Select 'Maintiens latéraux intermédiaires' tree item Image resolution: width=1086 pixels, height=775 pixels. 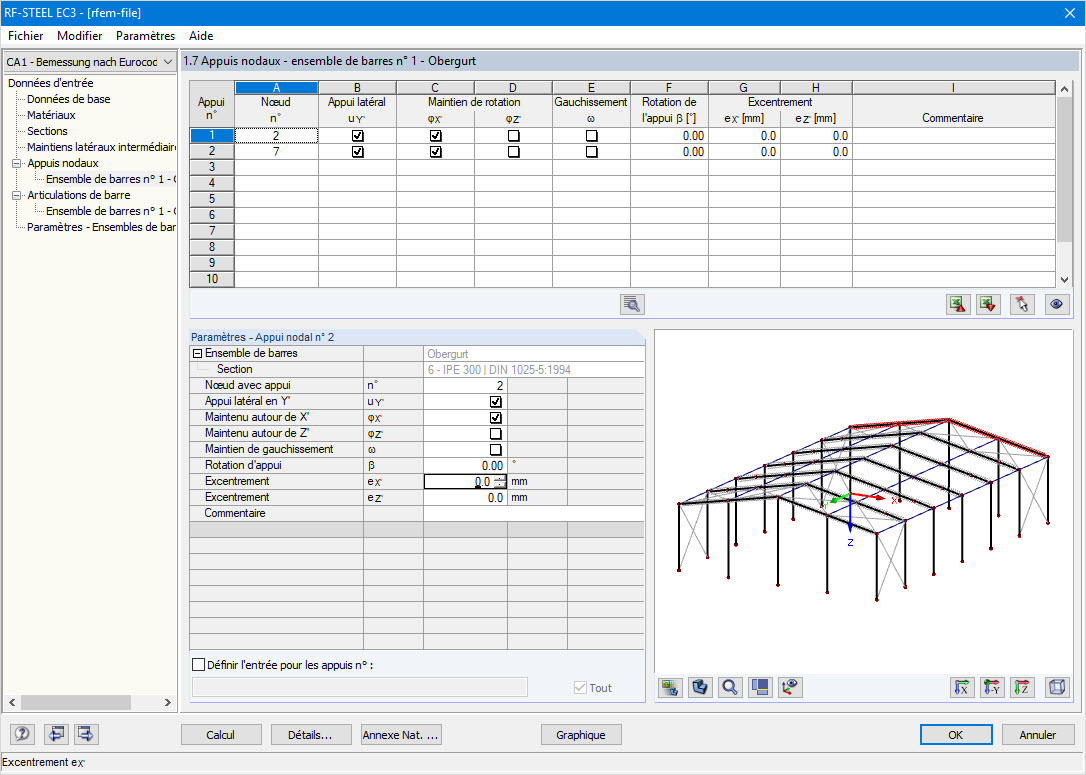point(101,147)
